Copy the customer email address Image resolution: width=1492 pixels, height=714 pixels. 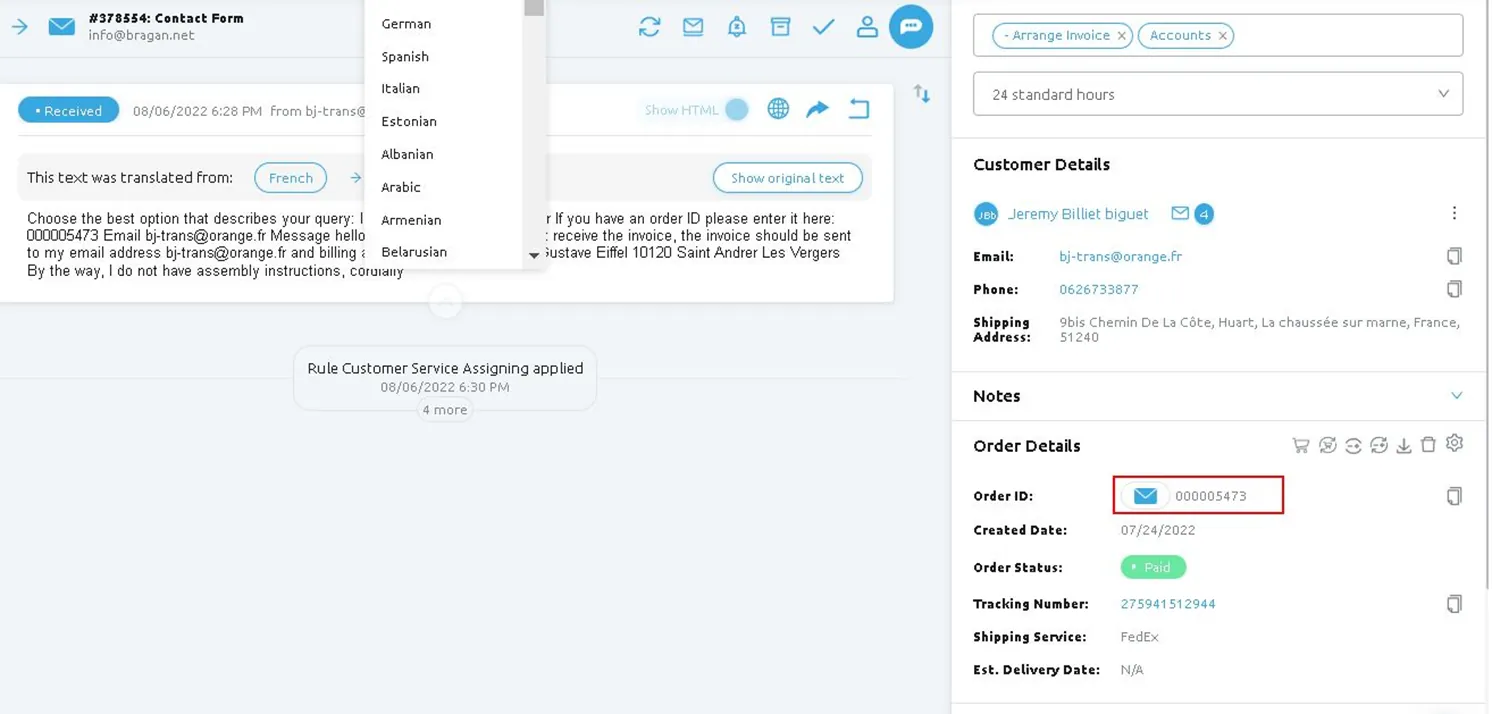[x=1454, y=256]
